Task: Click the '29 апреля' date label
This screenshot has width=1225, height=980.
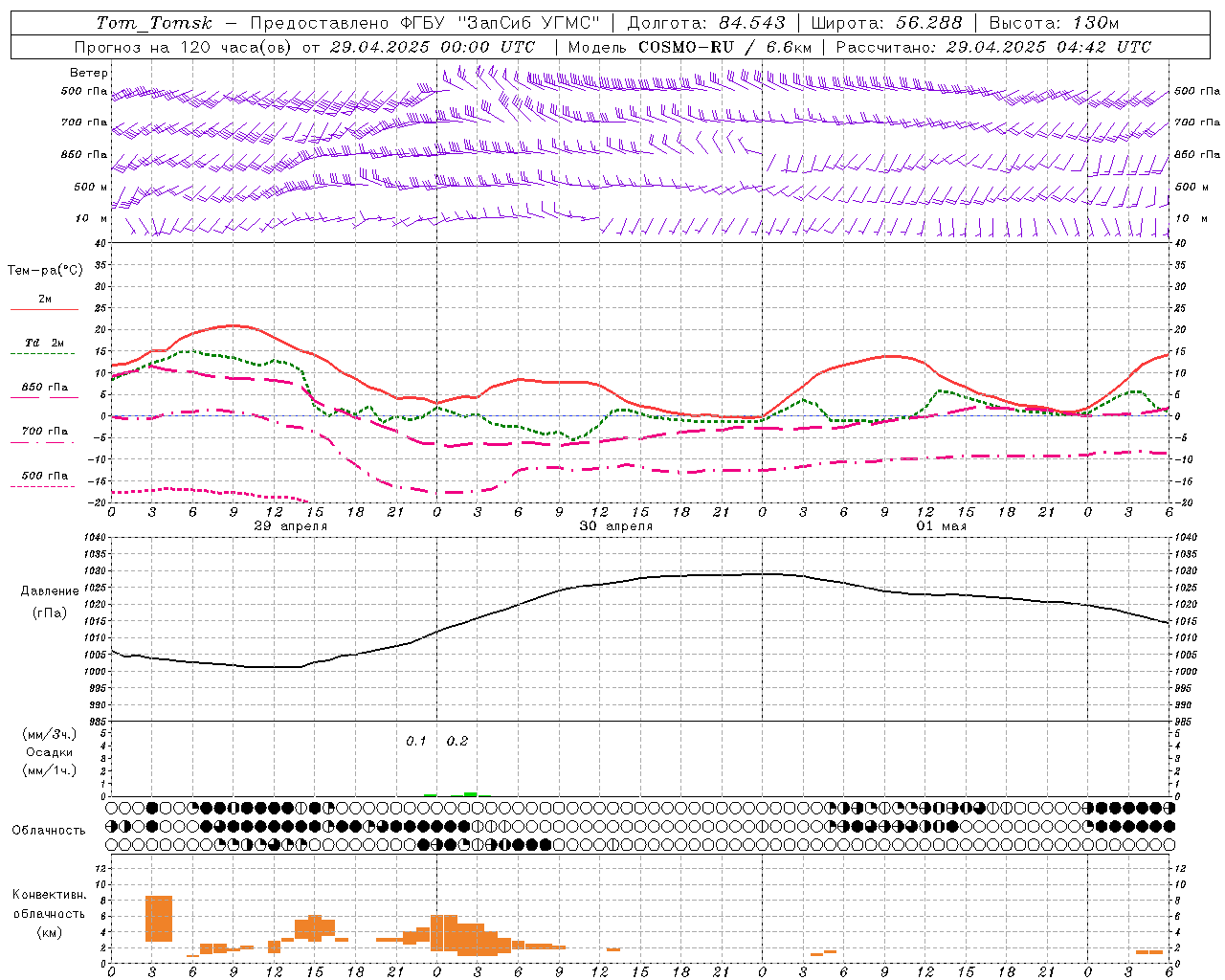Action: [291, 526]
